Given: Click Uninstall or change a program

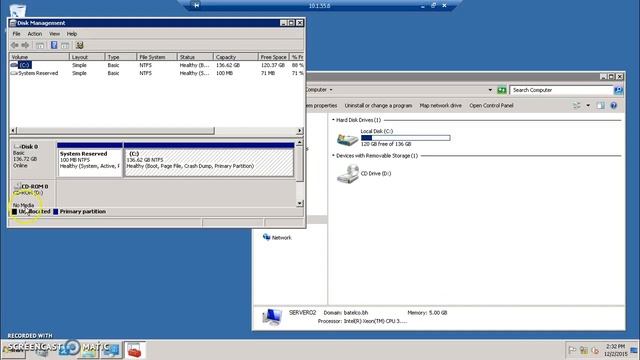Looking at the screenshot, I should click(x=378, y=106).
